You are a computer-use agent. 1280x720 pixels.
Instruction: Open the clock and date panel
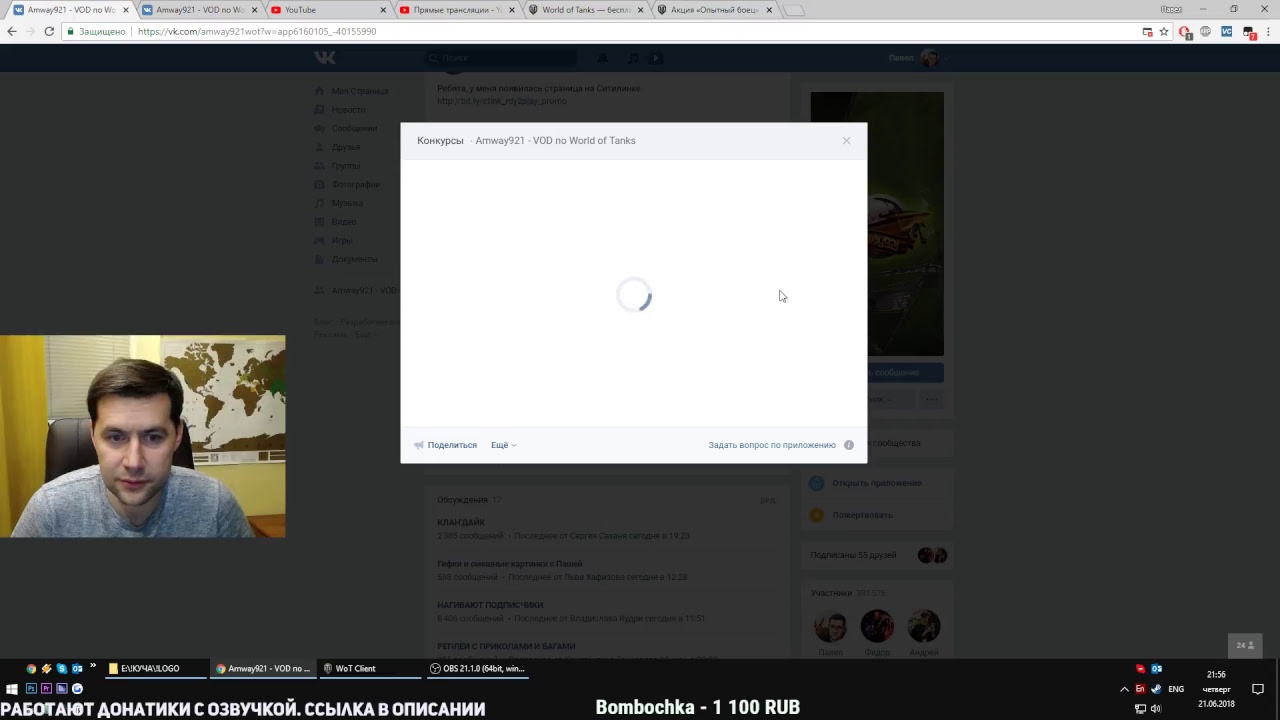coord(1216,689)
